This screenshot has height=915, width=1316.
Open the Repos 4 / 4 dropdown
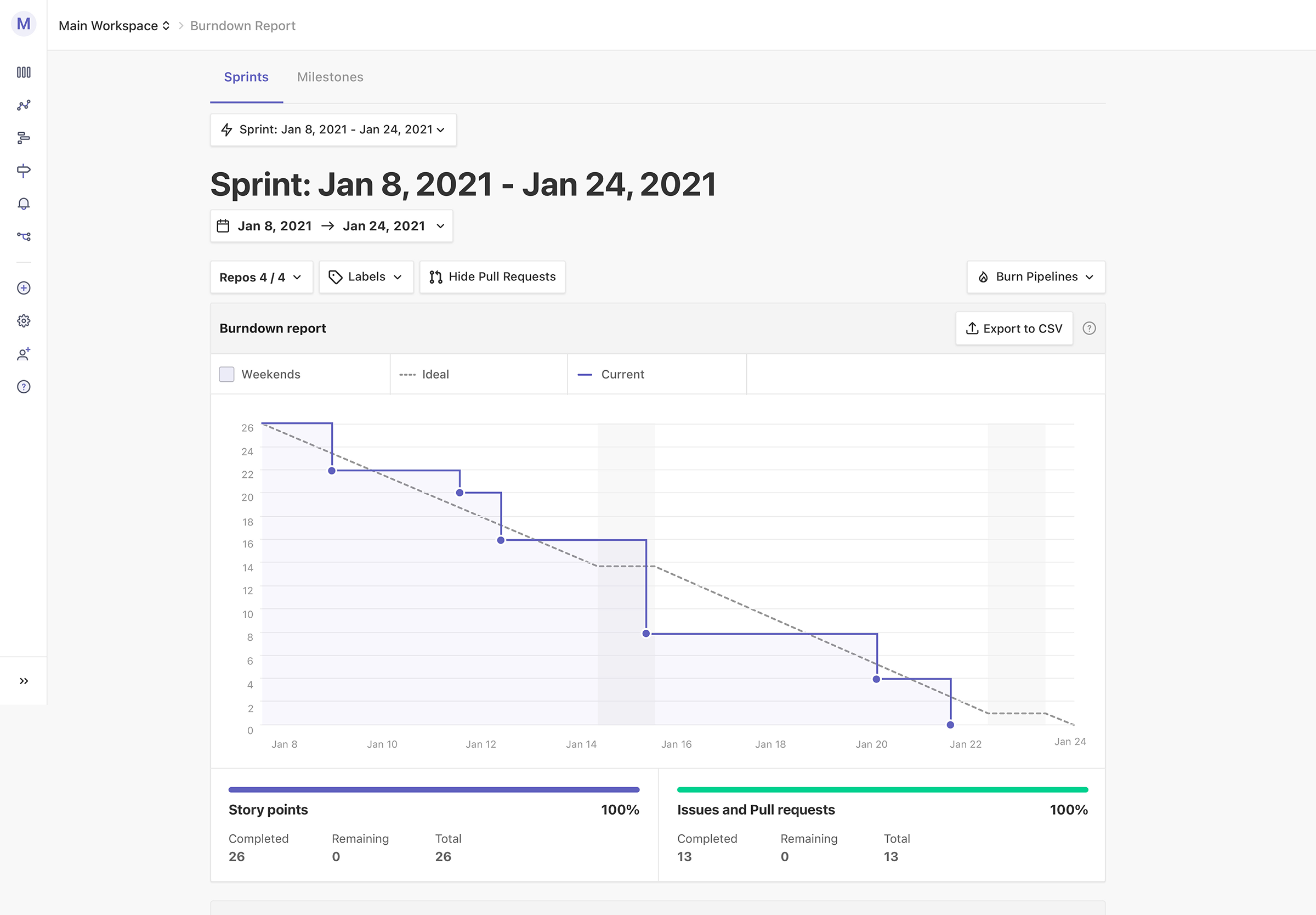[261, 278]
